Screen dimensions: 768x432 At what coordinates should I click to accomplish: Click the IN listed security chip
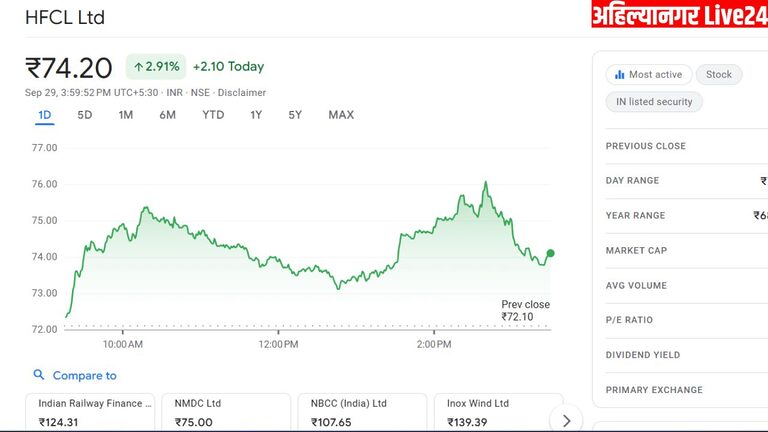(x=655, y=102)
